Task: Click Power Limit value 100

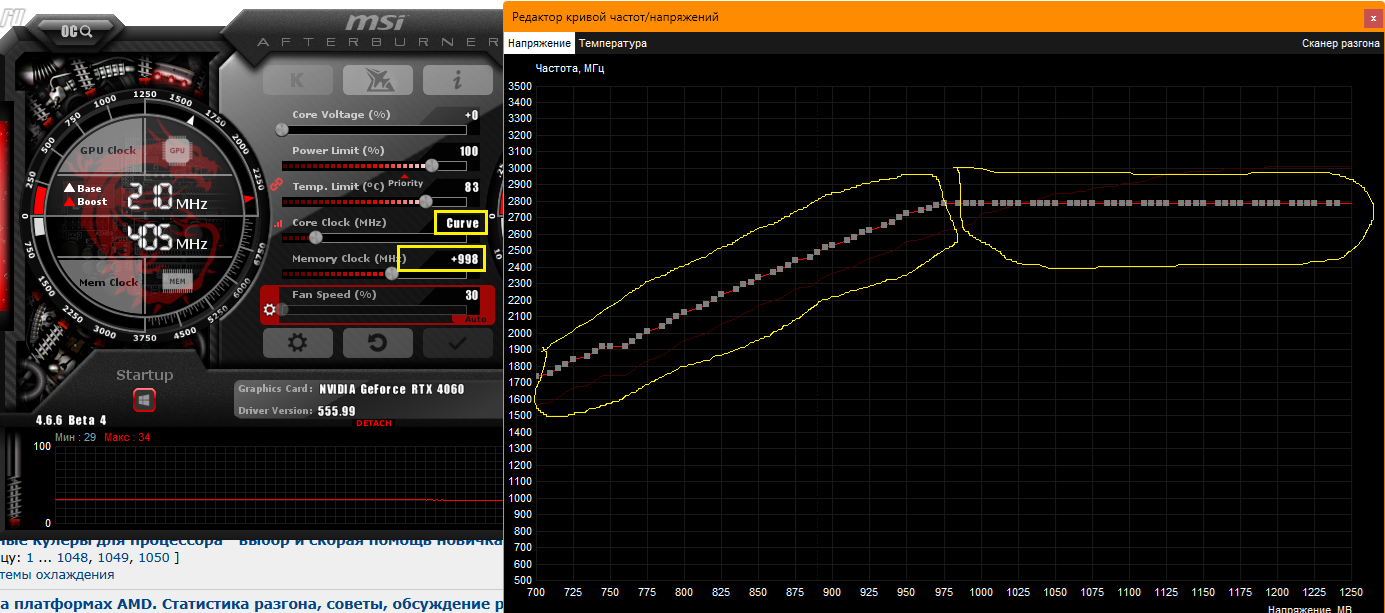Action: [468, 151]
